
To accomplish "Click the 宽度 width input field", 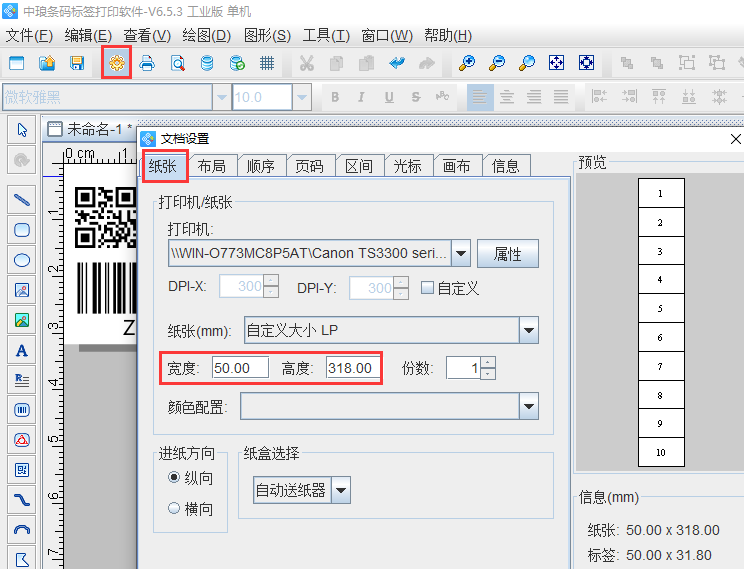I will pyautogui.click(x=240, y=368).
